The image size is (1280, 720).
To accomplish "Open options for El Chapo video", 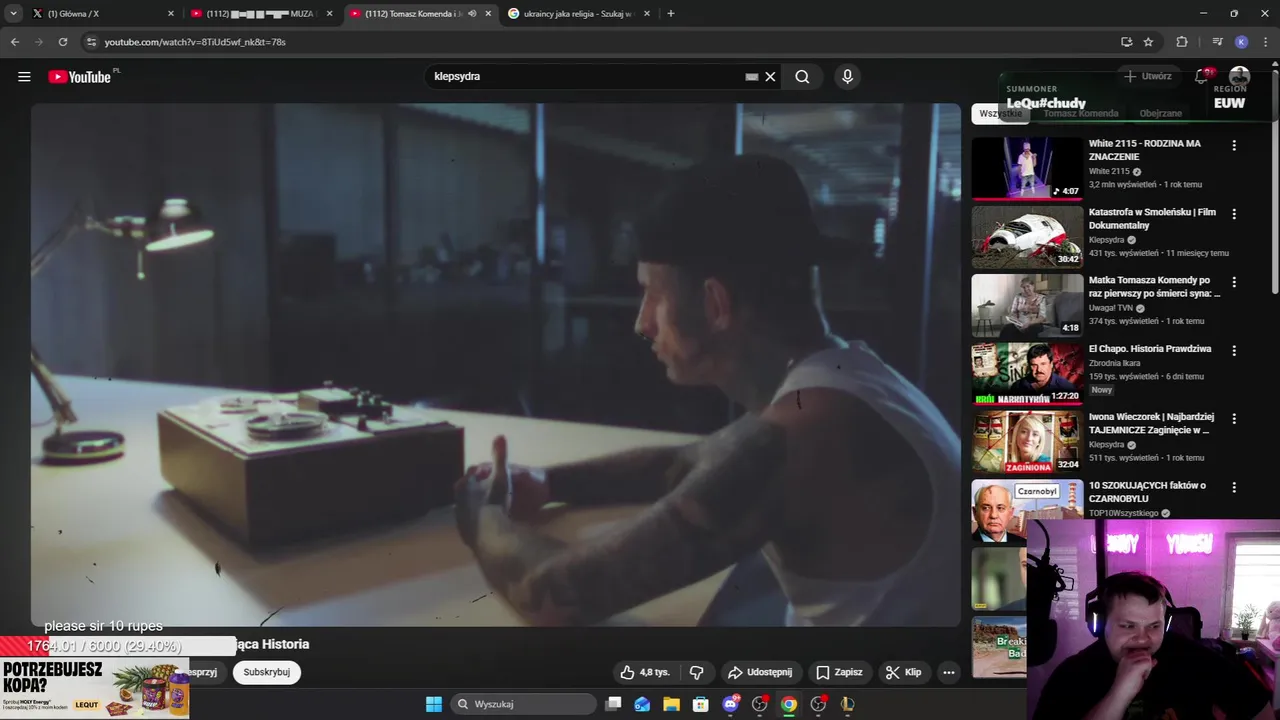I will pyautogui.click(x=1234, y=351).
